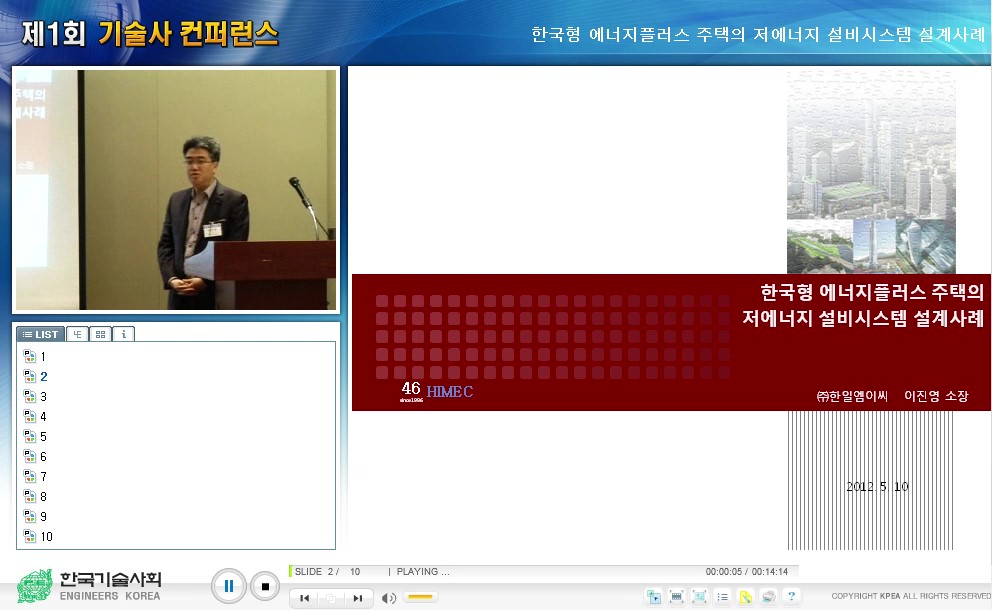Image resolution: width=992 pixels, height=610 pixels.
Task: Select slide 5 in the list
Action: (43, 437)
